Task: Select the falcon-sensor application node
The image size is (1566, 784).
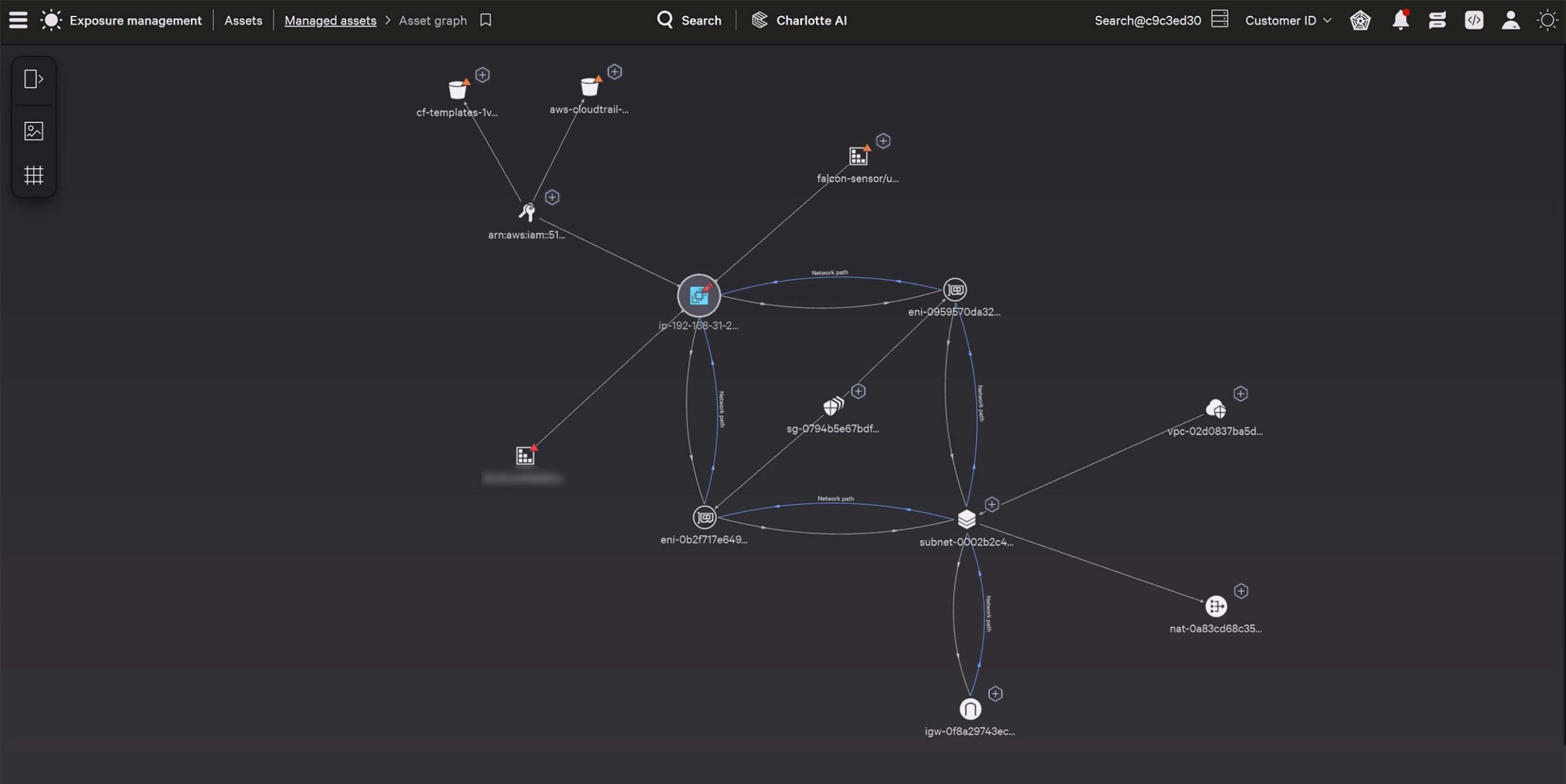Action: [x=859, y=156]
